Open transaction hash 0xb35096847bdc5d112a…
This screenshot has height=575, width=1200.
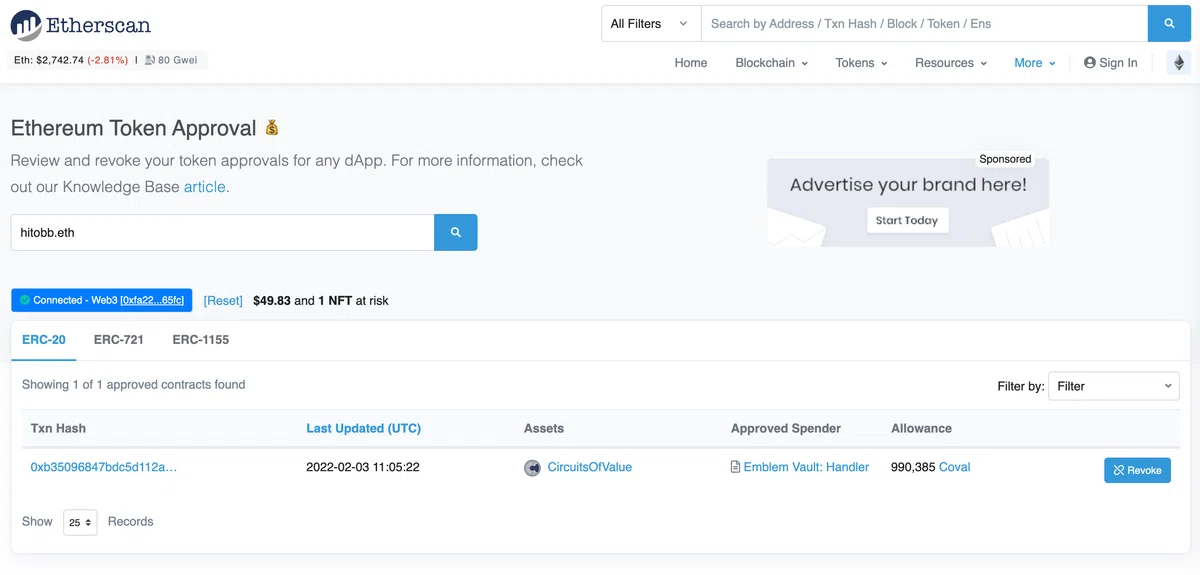[x=104, y=467]
